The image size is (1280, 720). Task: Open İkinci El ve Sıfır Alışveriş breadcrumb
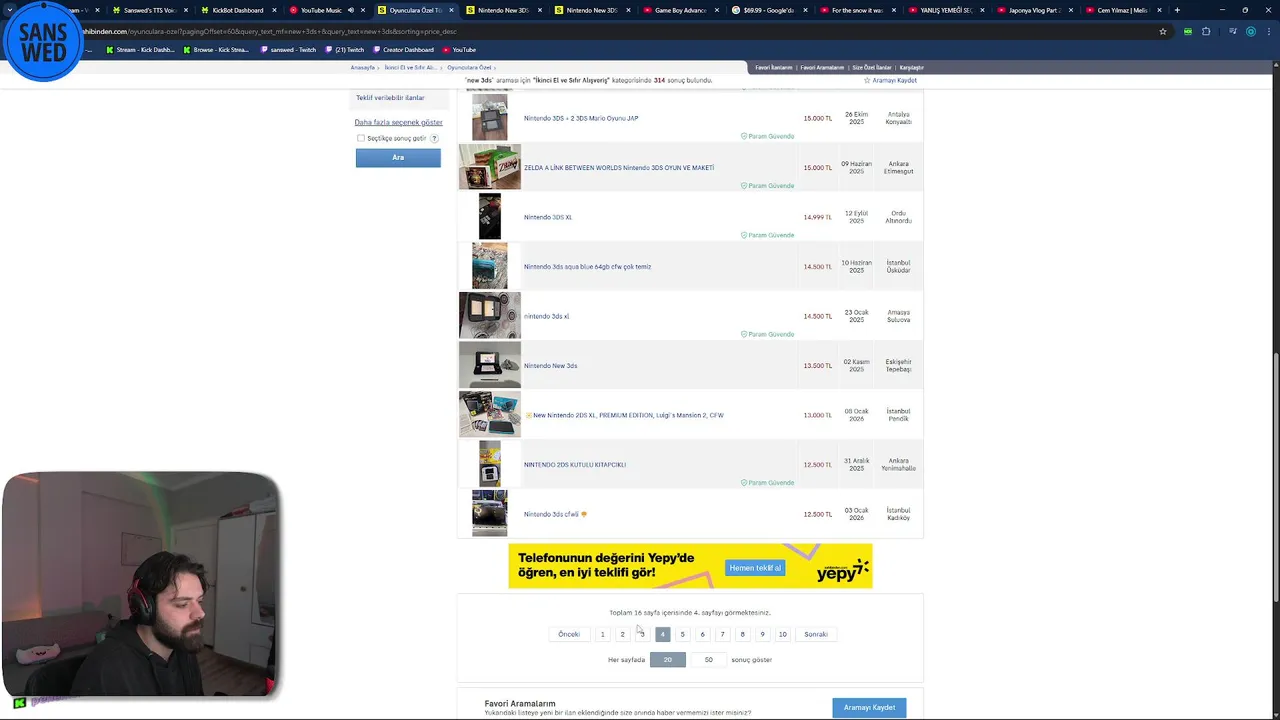[x=410, y=67]
